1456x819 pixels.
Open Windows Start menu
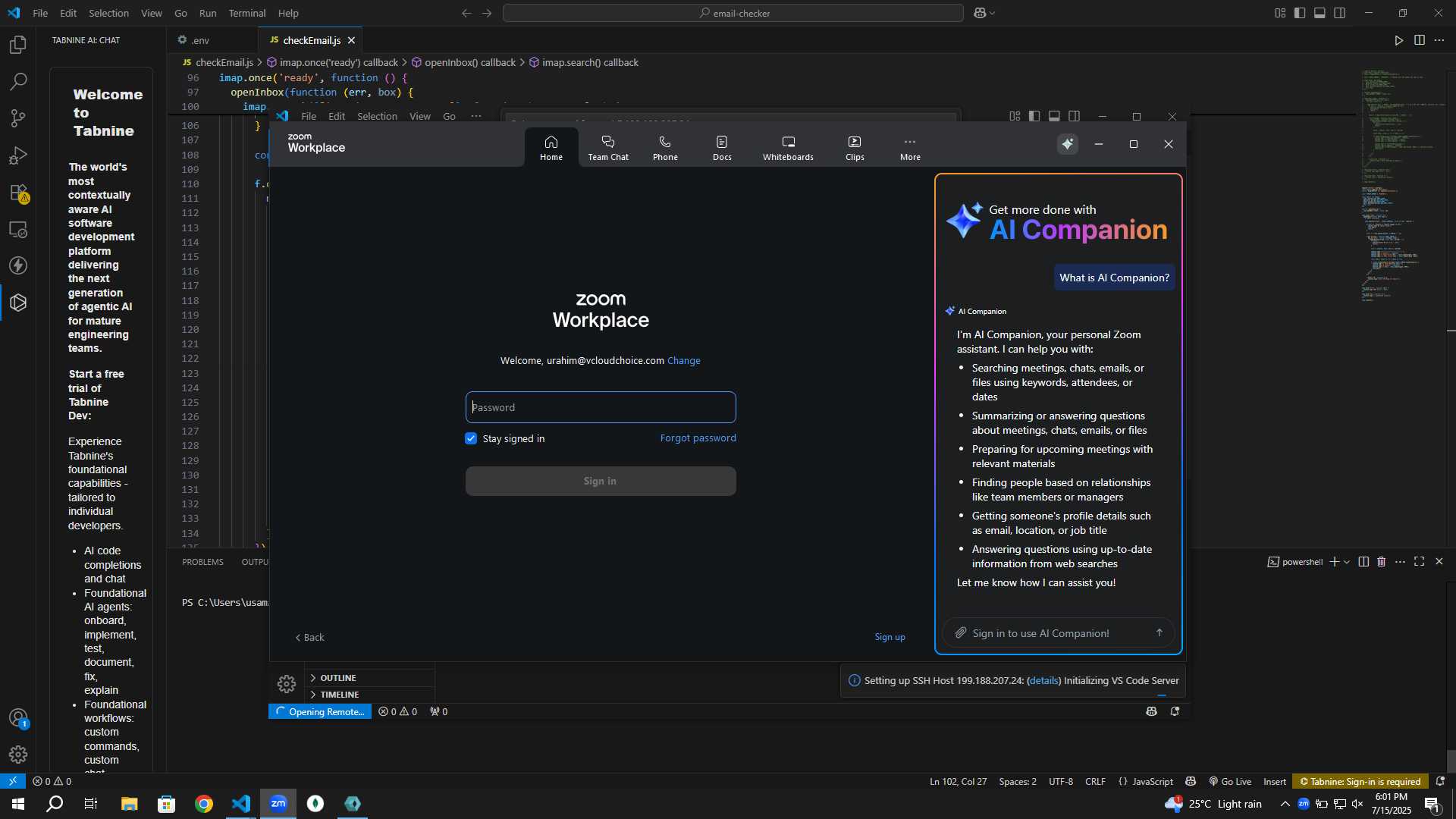point(18,804)
